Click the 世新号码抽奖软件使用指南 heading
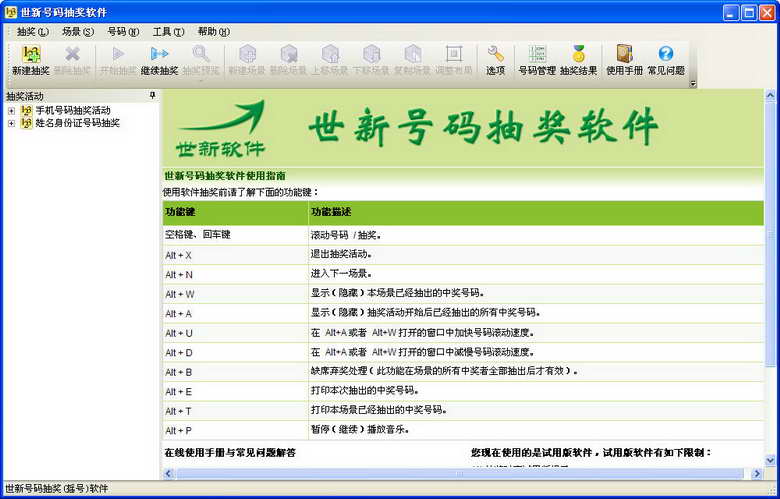Image resolution: width=780 pixels, height=499 pixels. tap(225, 176)
